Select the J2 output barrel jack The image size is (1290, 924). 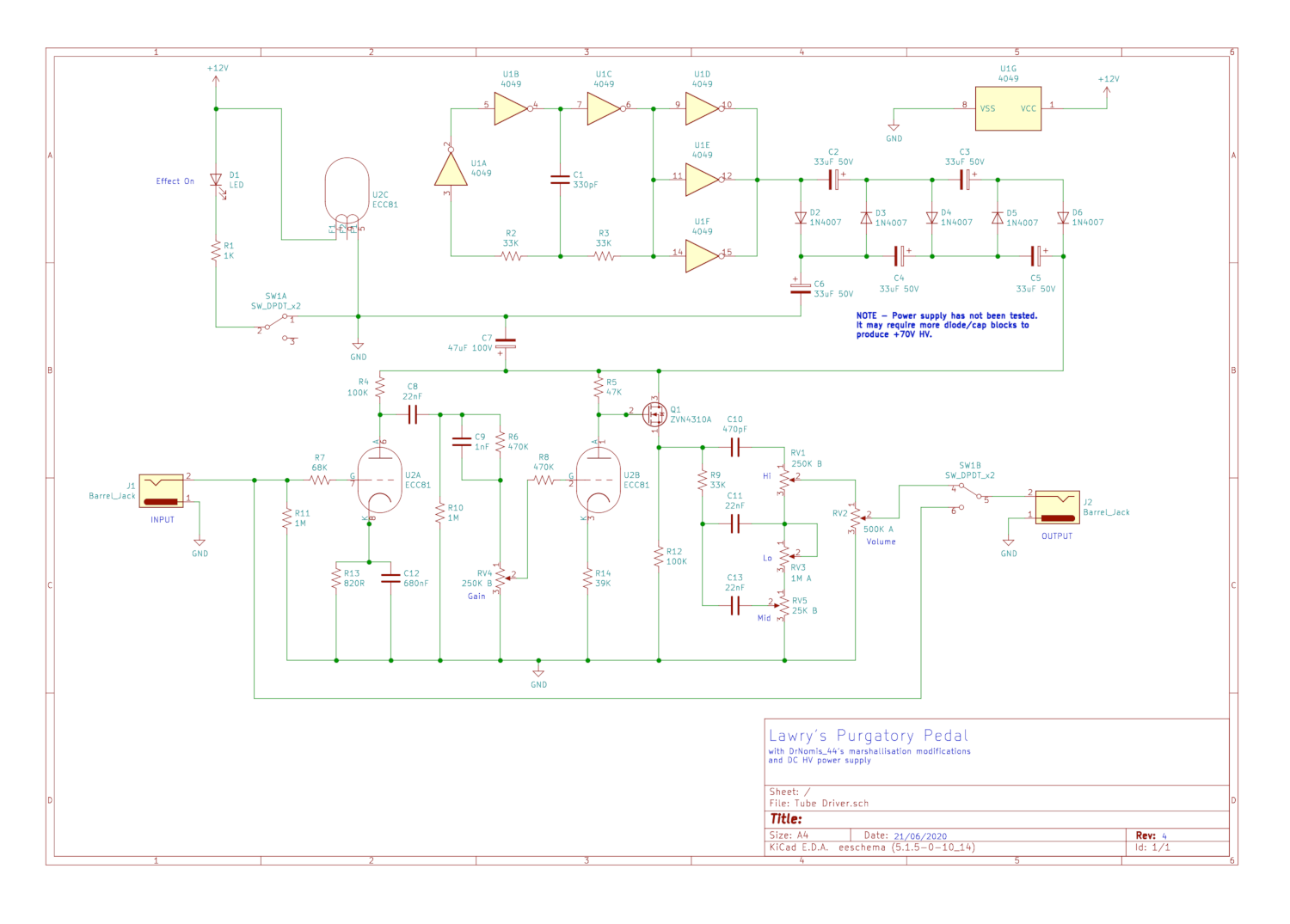(1057, 507)
